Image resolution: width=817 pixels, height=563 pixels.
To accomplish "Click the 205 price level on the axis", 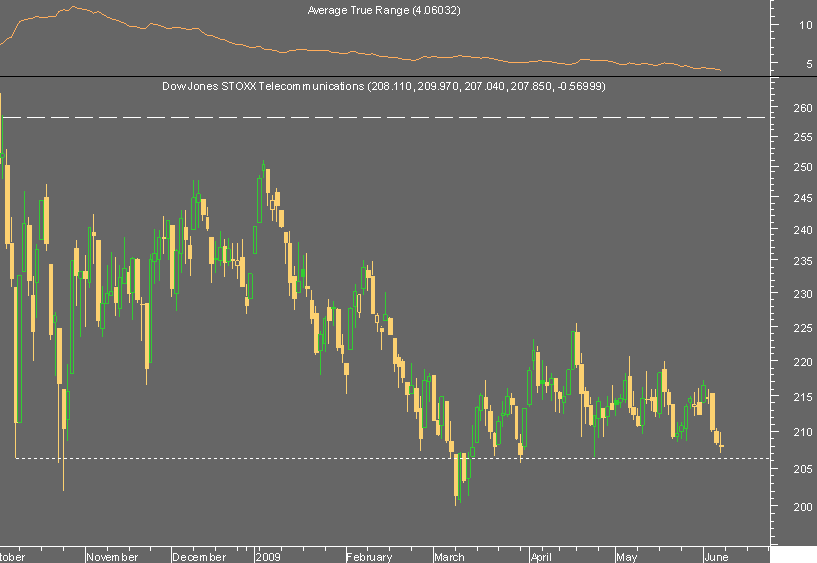I will pos(803,469).
